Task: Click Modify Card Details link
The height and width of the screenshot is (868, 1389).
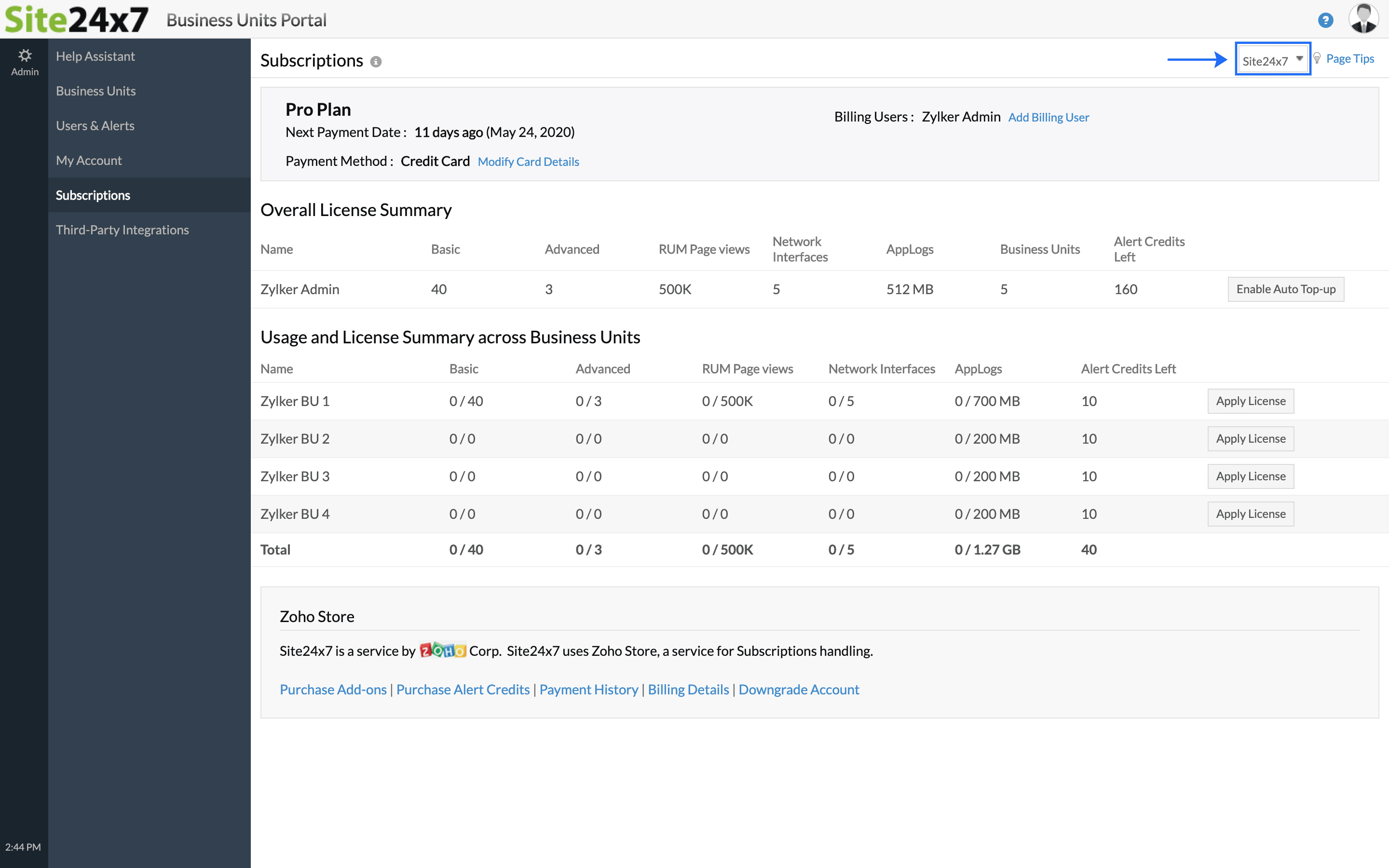Action: [528, 162]
